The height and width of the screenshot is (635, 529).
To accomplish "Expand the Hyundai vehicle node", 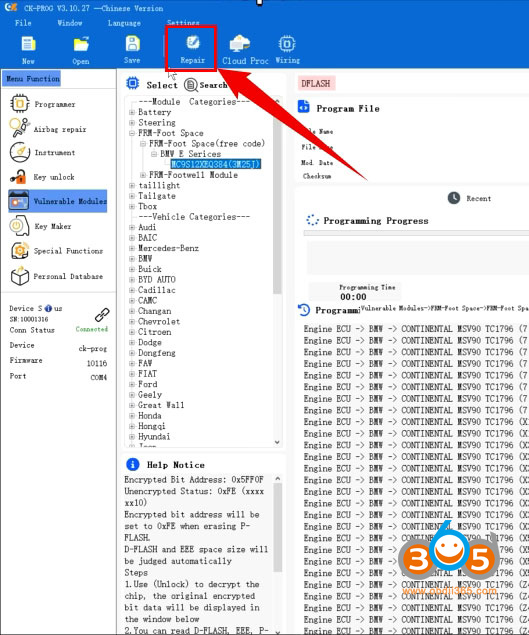I will (x=132, y=437).
